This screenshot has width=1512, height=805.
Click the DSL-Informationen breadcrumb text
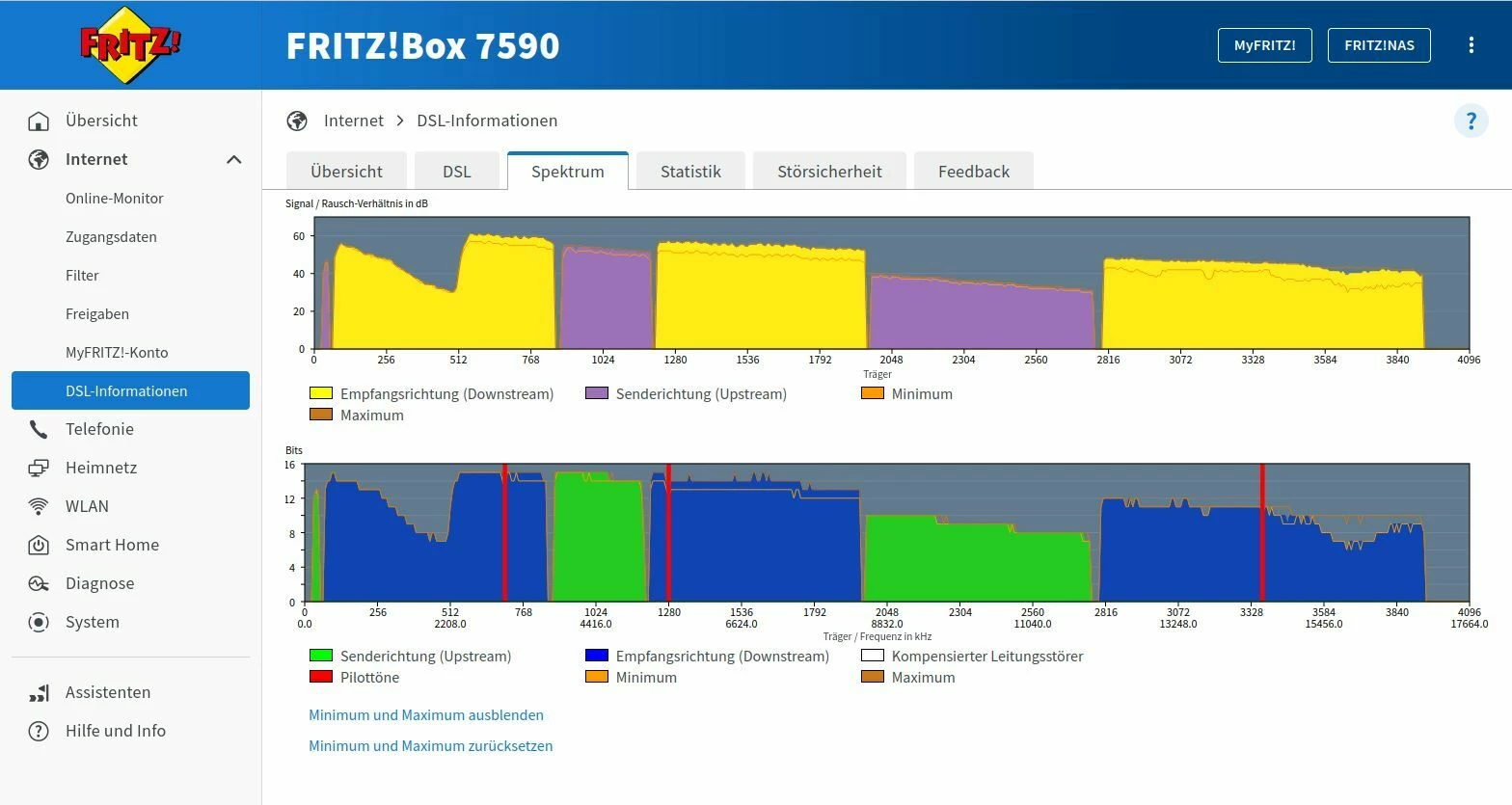point(487,121)
